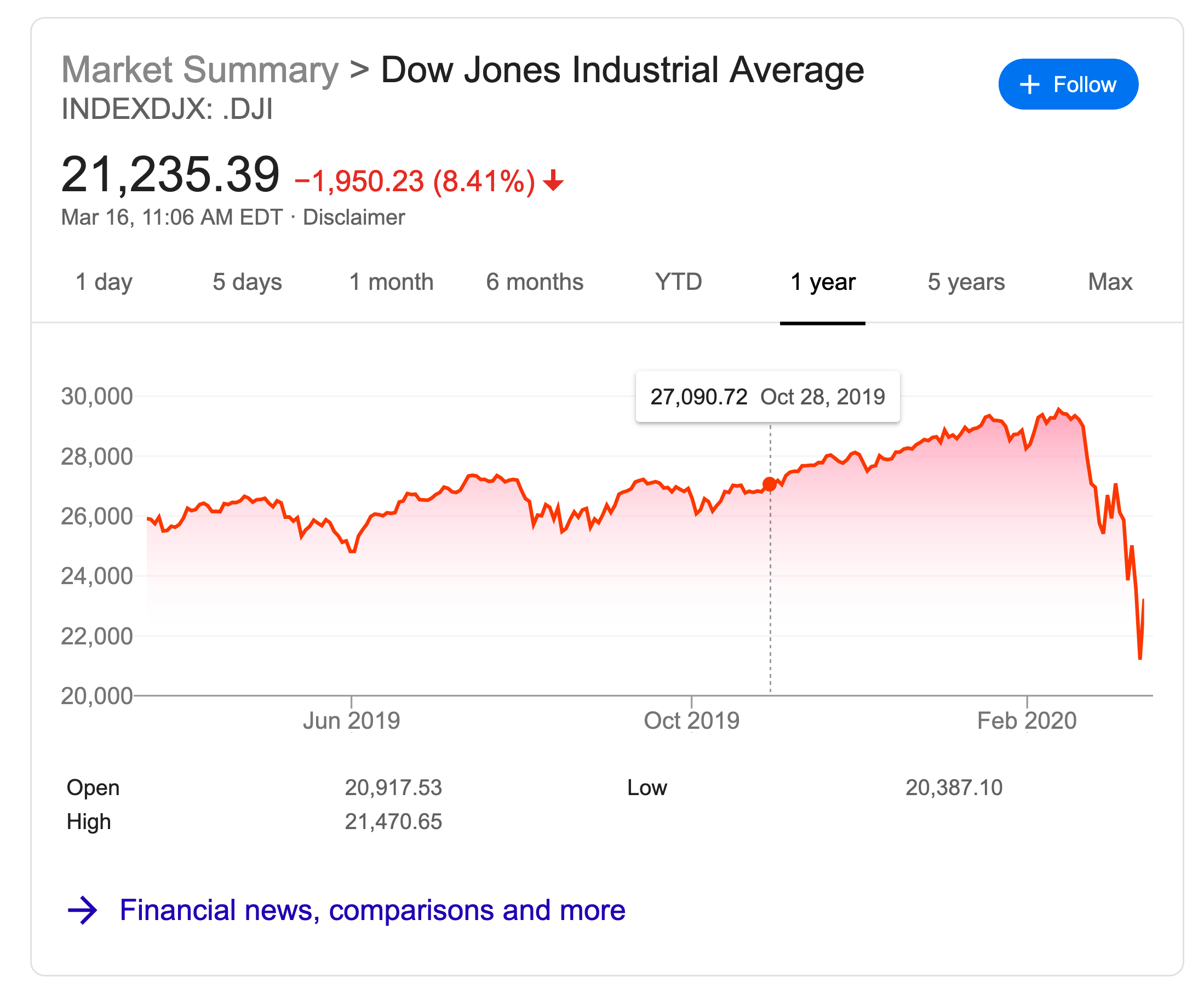Select the 1 day range tab
This screenshot has width=1204, height=994.
point(104,282)
